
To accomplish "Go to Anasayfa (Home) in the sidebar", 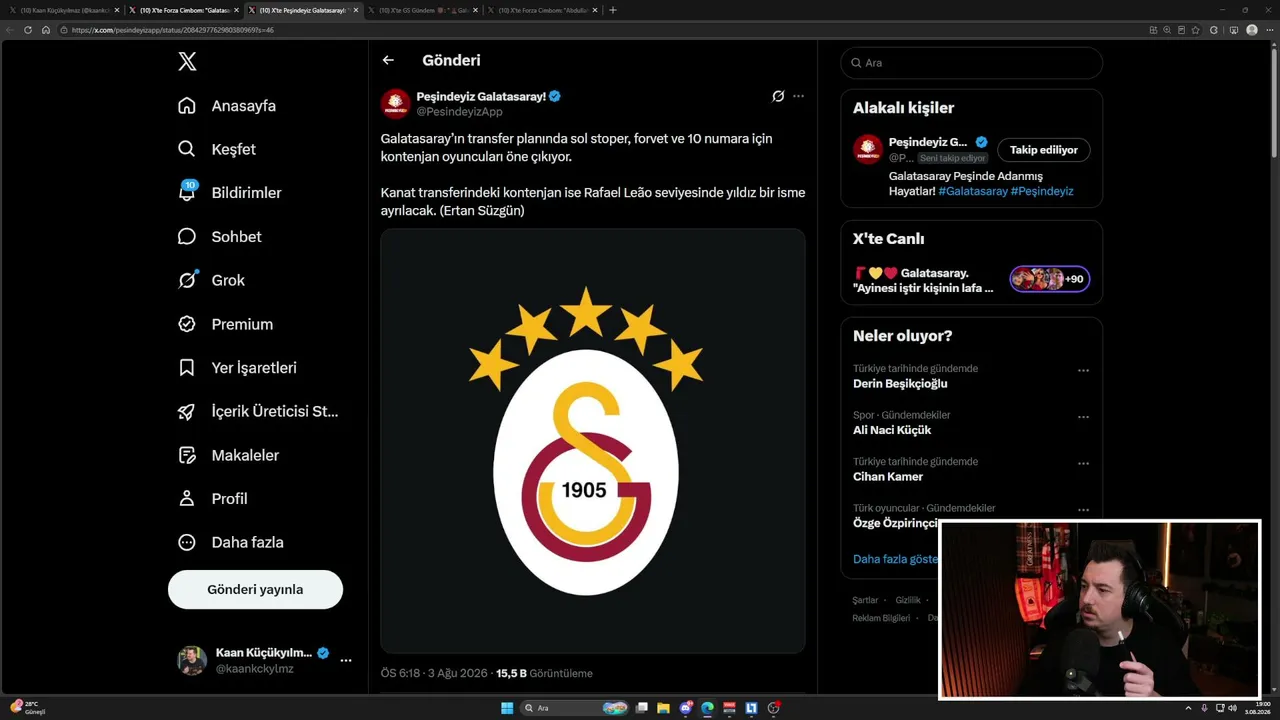I will (227, 106).
